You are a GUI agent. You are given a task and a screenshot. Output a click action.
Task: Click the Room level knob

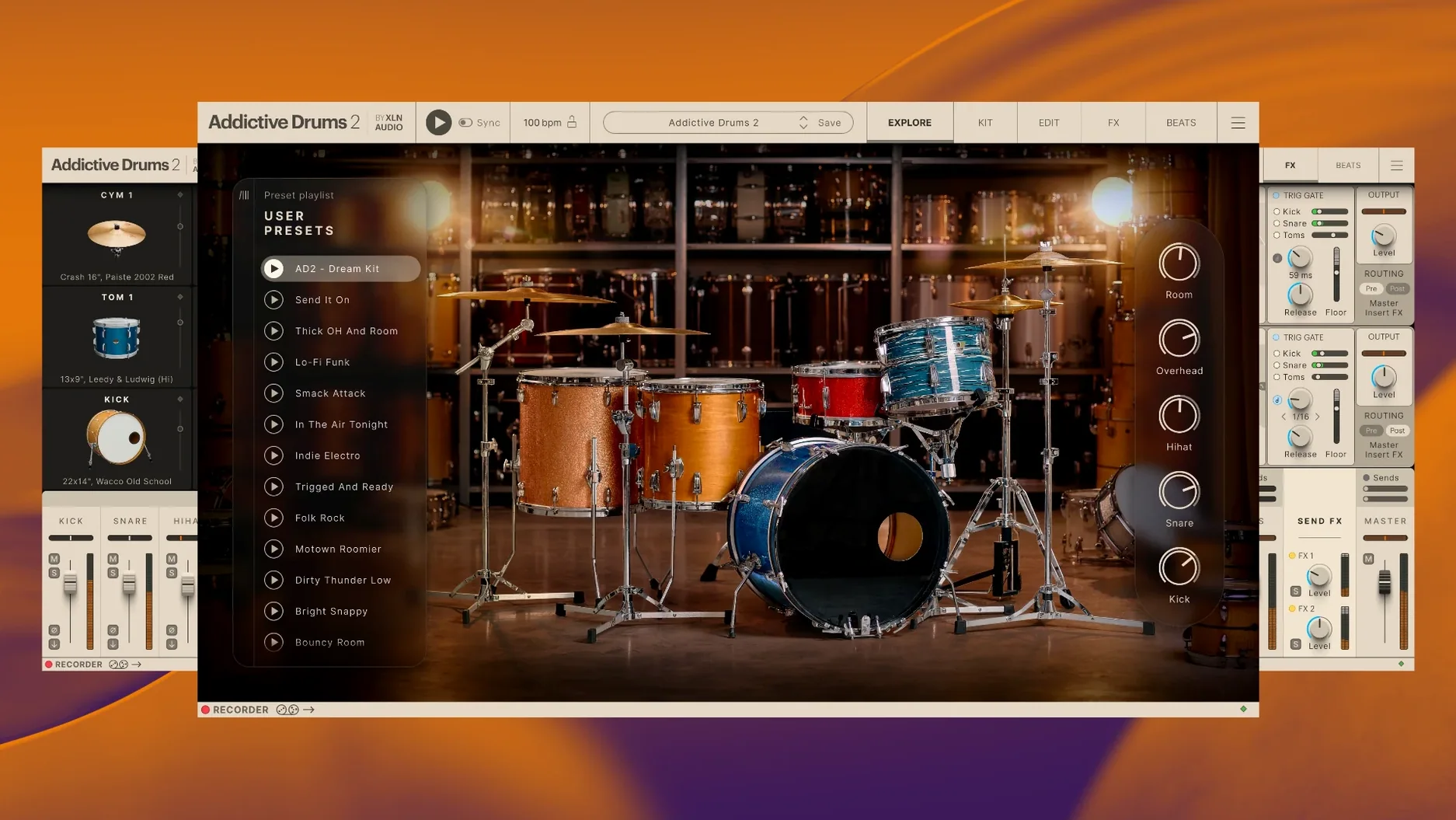(x=1179, y=263)
